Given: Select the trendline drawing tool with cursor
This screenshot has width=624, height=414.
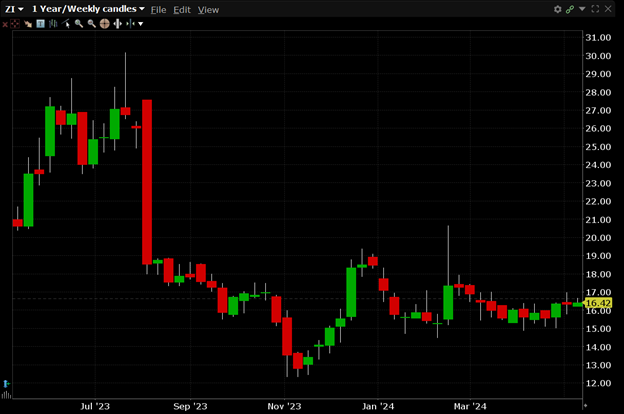Looking at the screenshot, I should (x=66, y=24).
